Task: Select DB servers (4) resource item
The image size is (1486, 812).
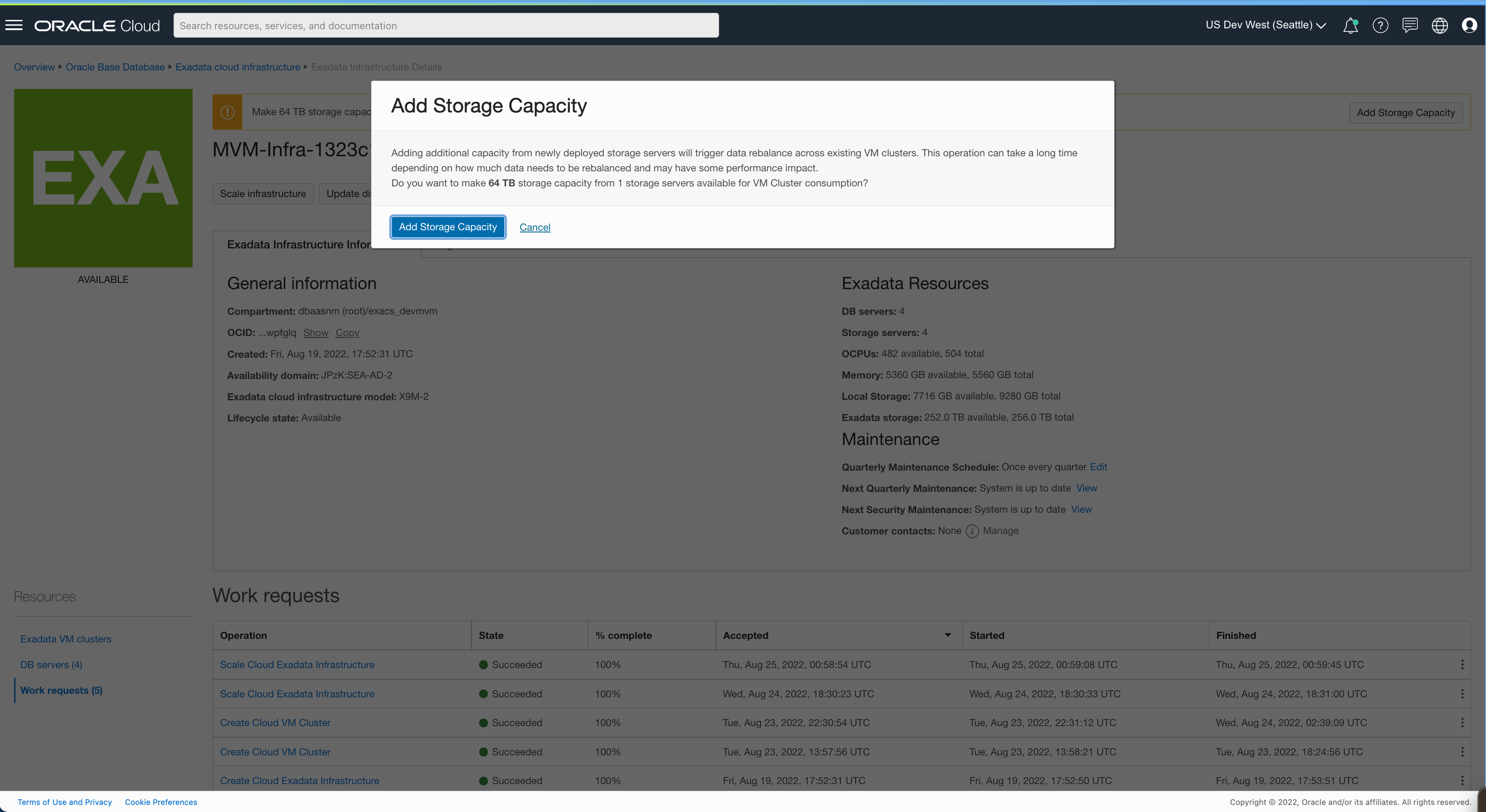Action: pos(51,665)
